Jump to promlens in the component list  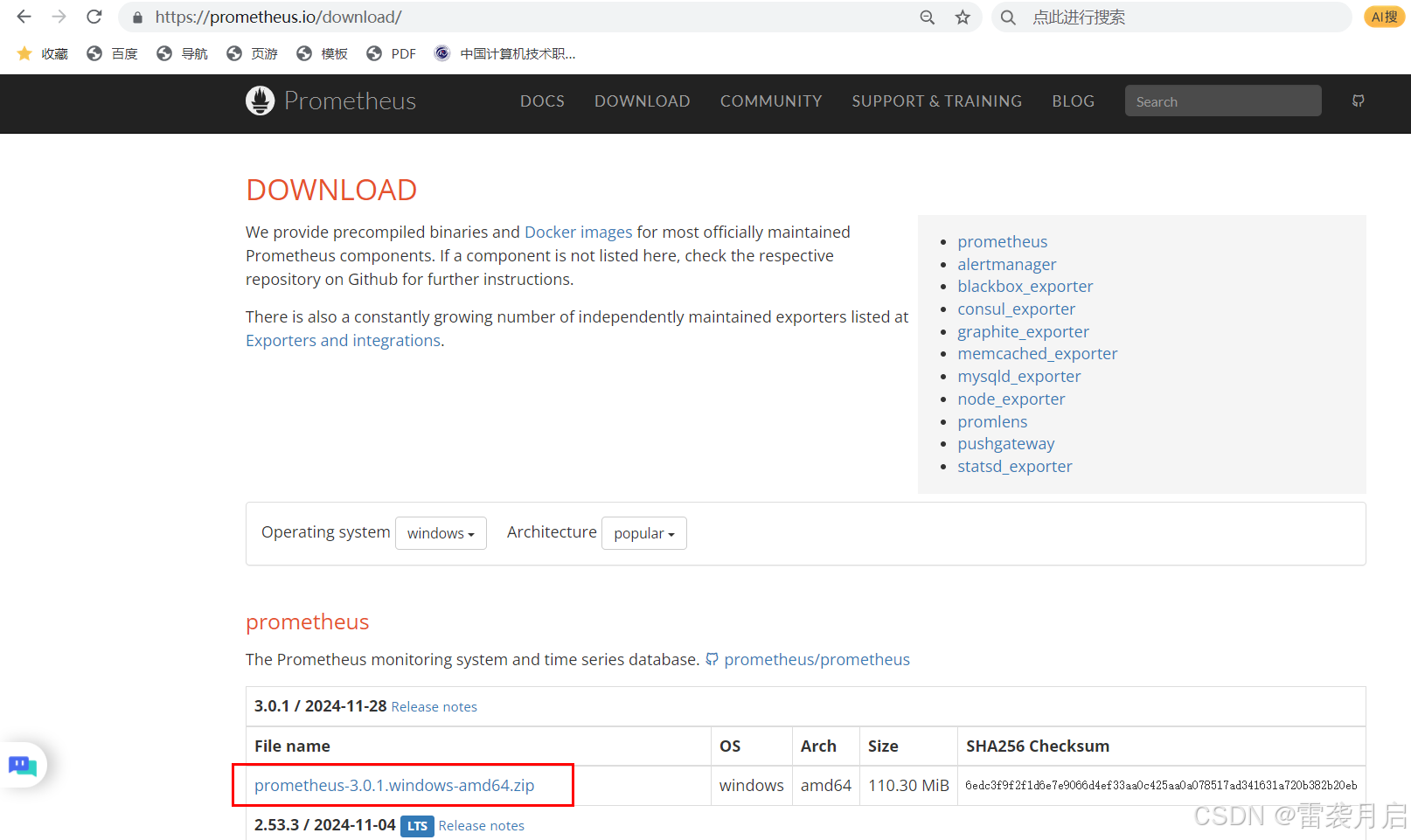coord(992,421)
